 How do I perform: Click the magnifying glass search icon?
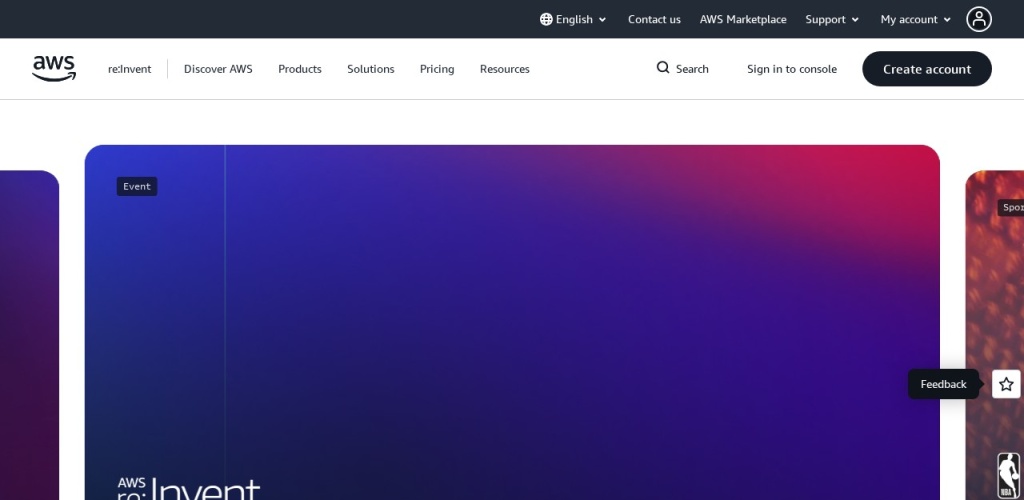point(663,68)
